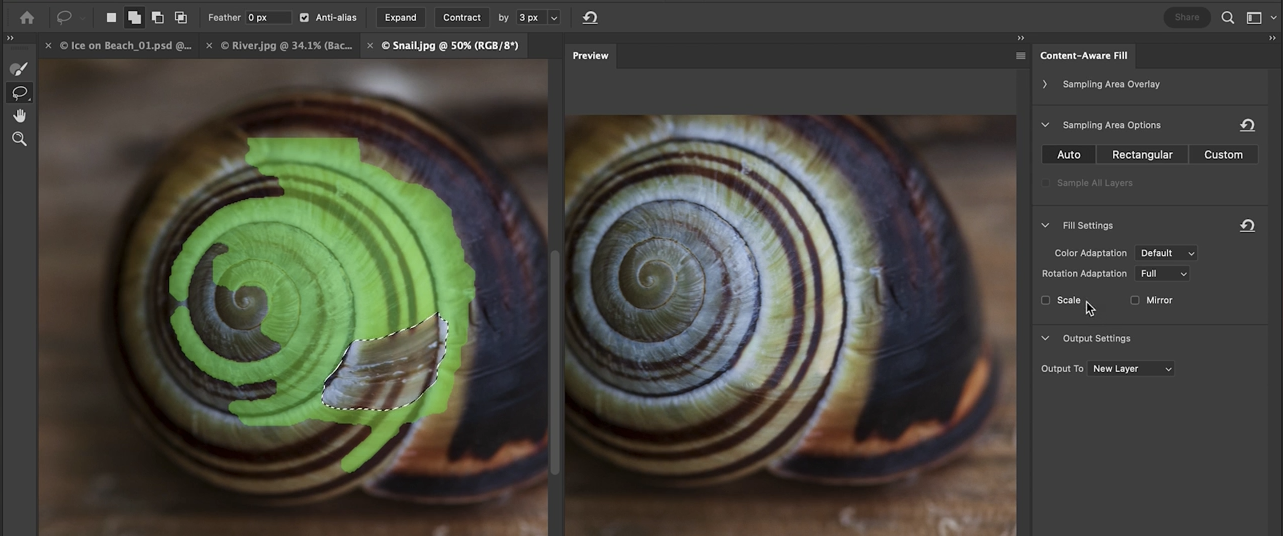Click the Expand selection button
Image resolution: width=1283 pixels, height=536 pixels.
pos(400,17)
